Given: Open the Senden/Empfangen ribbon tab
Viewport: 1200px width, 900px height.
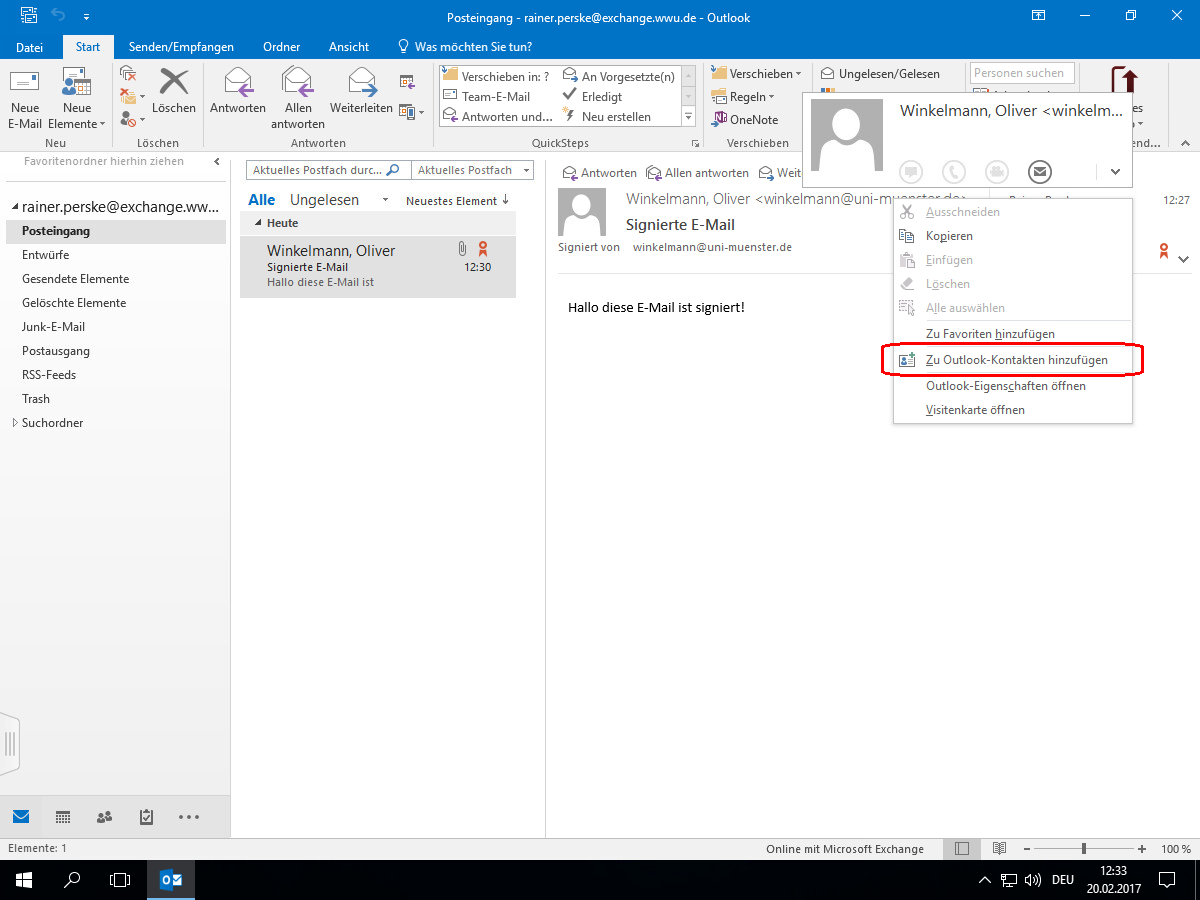Looking at the screenshot, I should click(181, 47).
